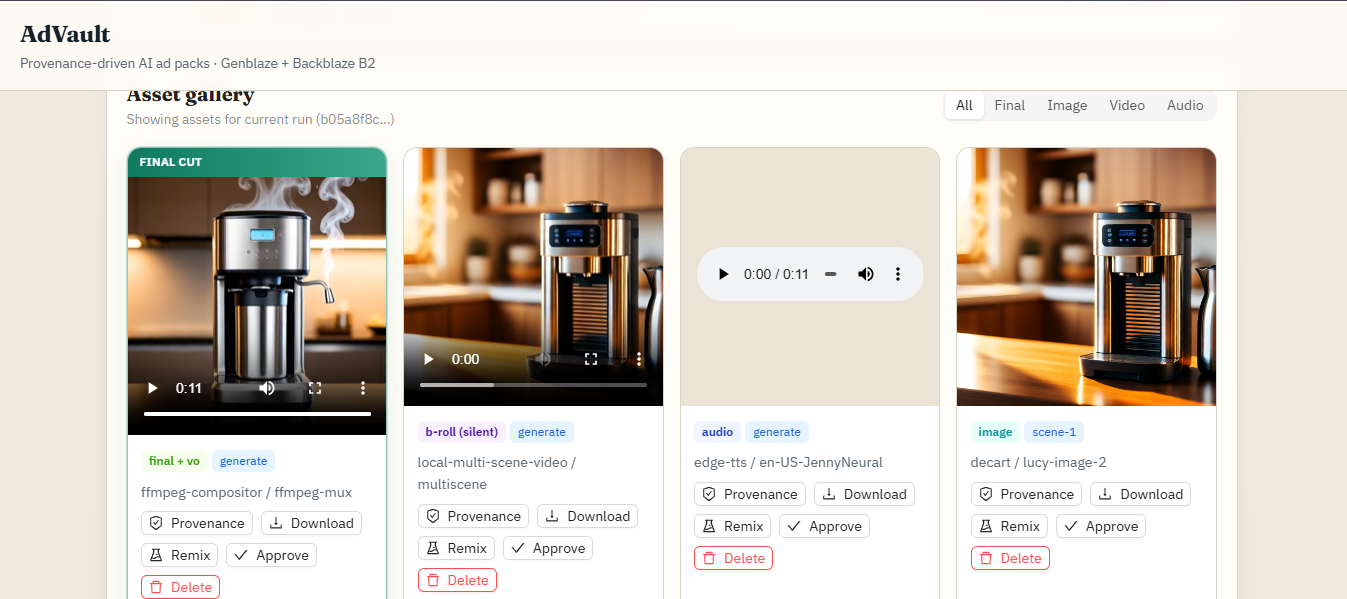Image resolution: width=1347 pixels, height=599 pixels.
Task: Delete the ffmpeg-compositor final cut asset
Action: (x=181, y=587)
